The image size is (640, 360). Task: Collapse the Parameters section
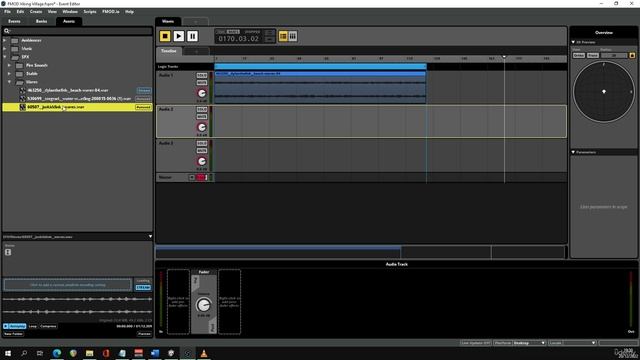pyautogui.click(x=573, y=152)
